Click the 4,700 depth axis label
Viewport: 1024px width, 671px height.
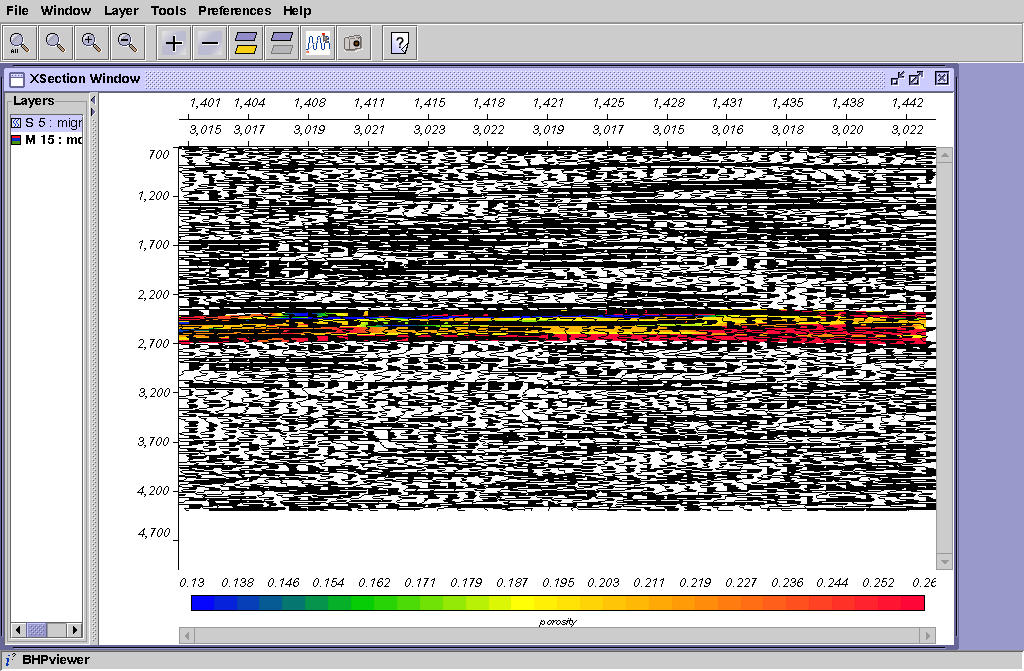[153, 532]
